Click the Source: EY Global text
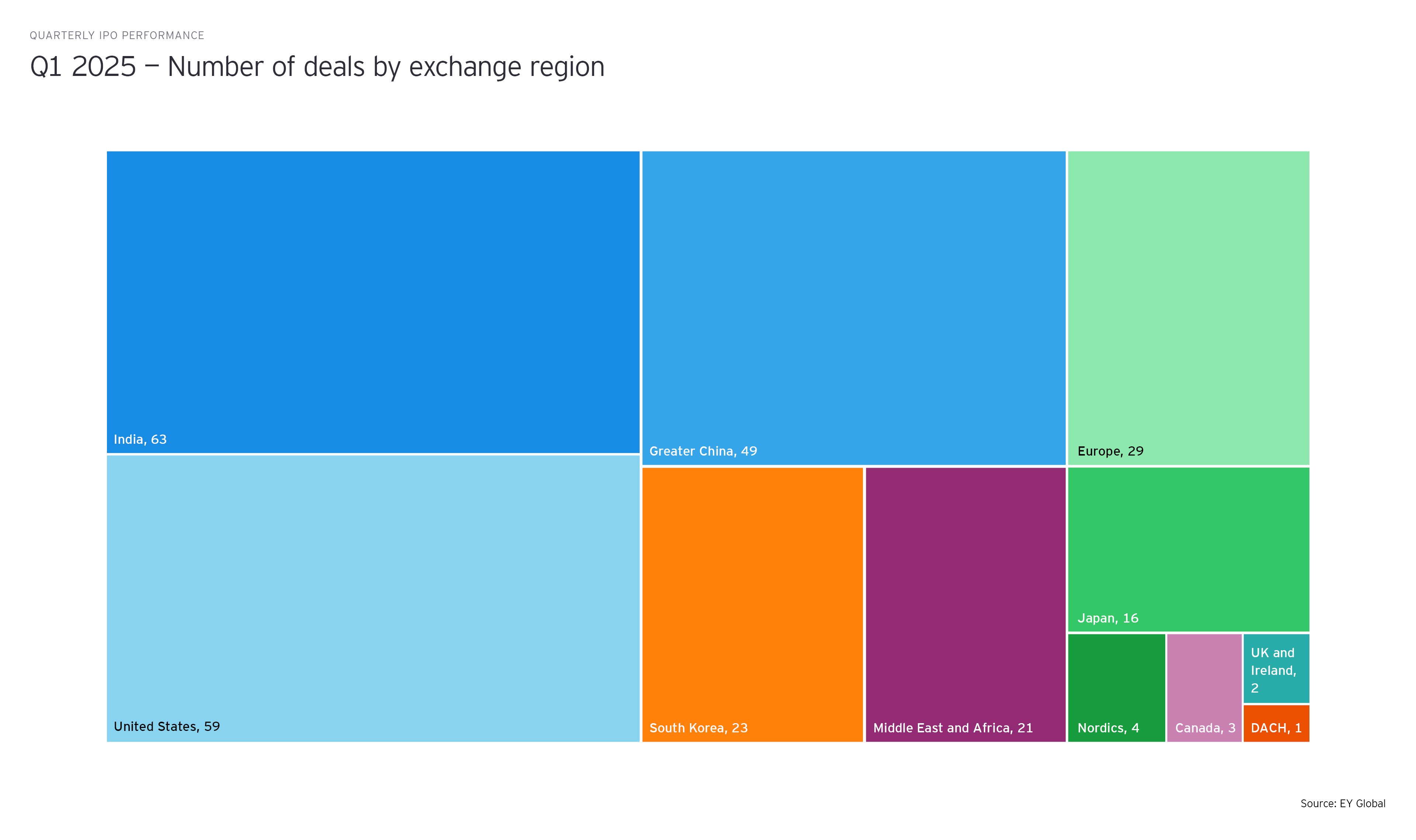The width and height of the screenshot is (1416, 840). pos(1342,804)
